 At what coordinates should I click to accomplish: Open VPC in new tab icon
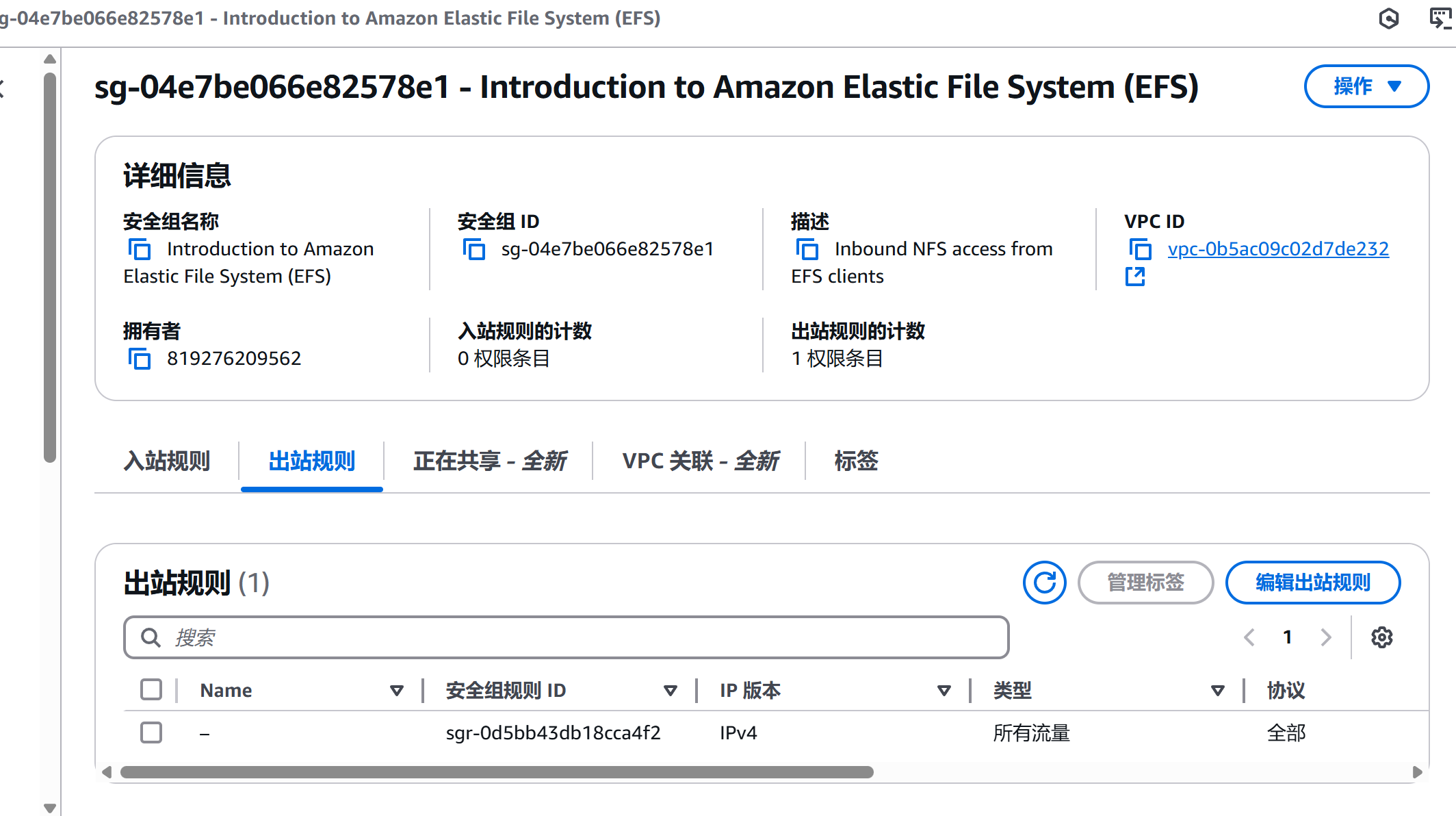[1135, 277]
